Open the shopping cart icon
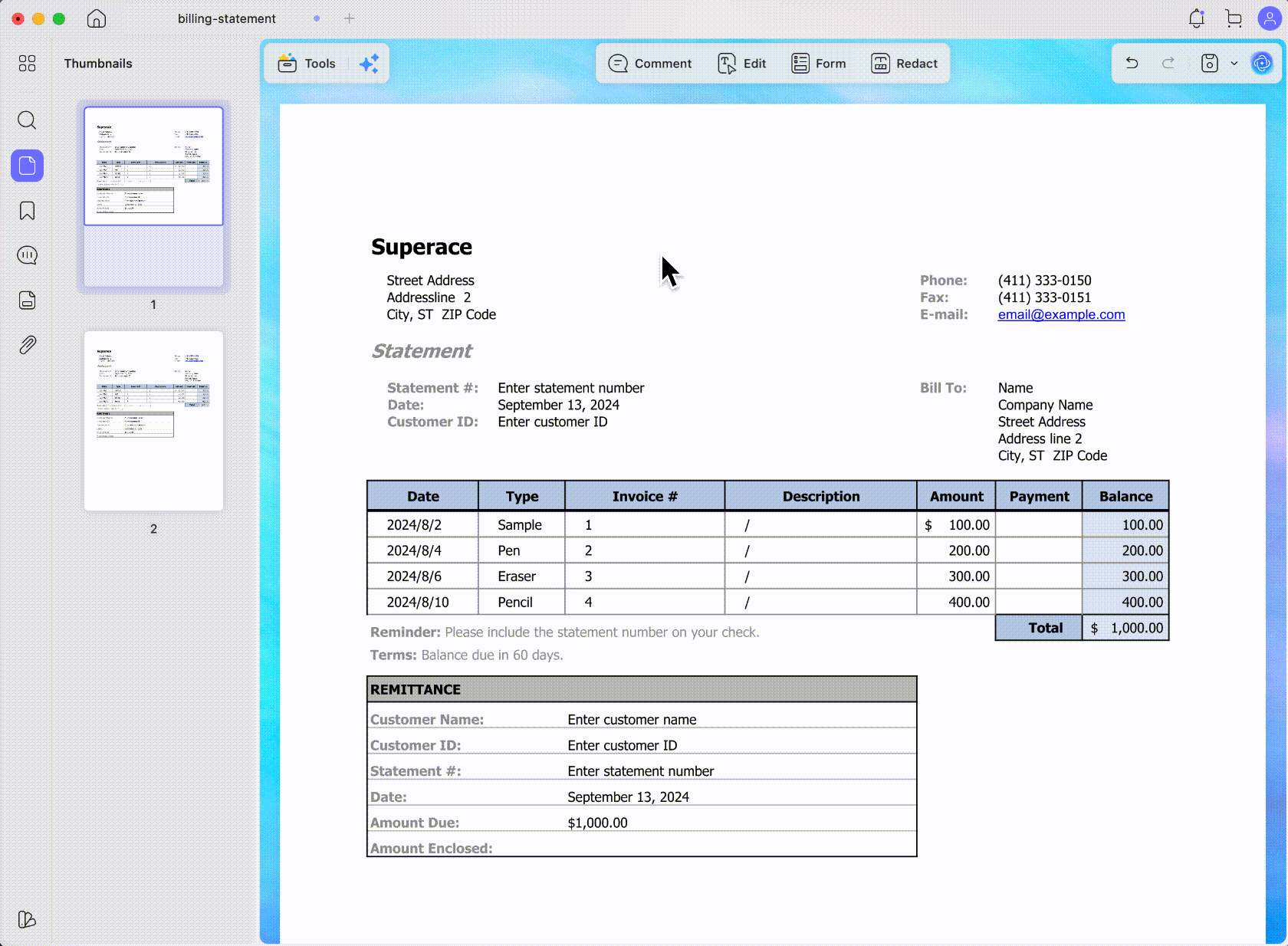 coord(1234,18)
